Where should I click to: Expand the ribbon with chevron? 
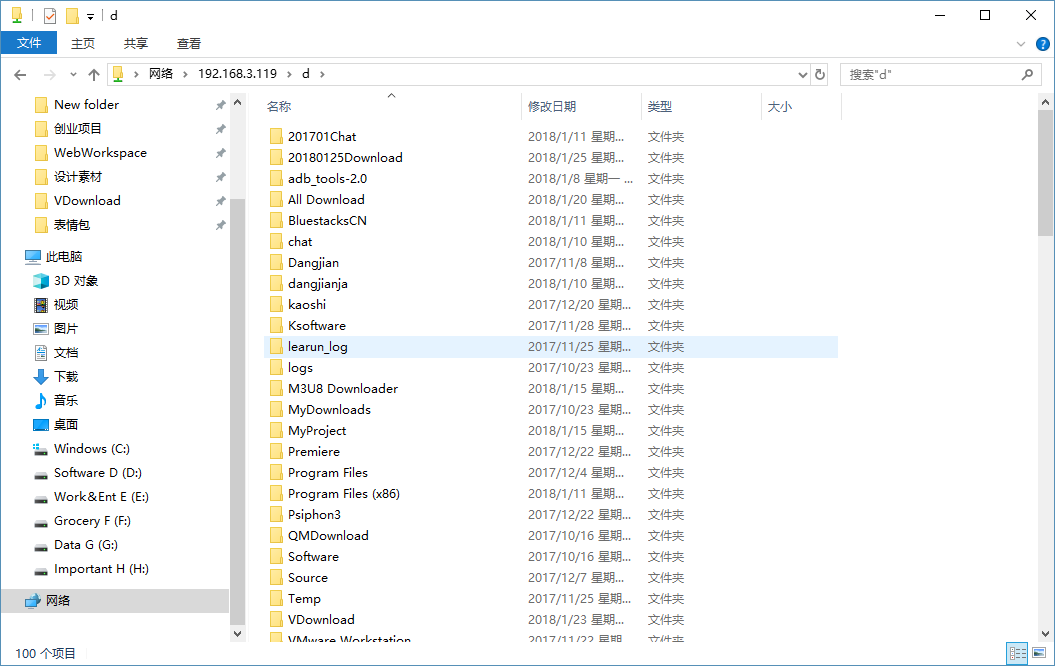pyautogui.click(x=1020, y=44)
